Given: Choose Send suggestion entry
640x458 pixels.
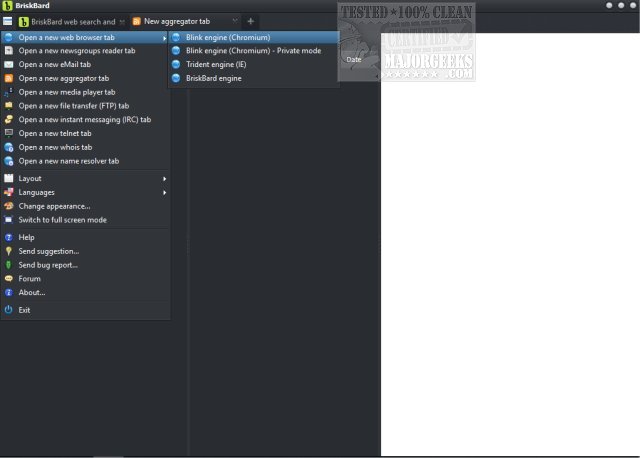Looking at the screenshot, I should pos(85,251).
